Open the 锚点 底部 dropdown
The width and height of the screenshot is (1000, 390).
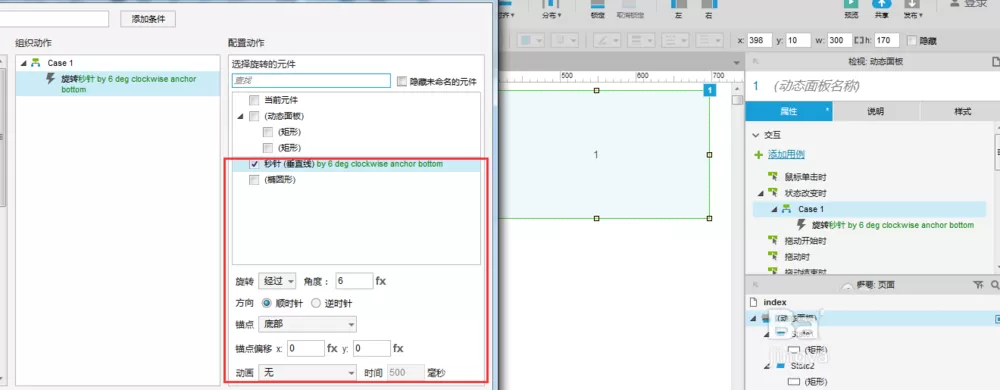click(307, 324)
